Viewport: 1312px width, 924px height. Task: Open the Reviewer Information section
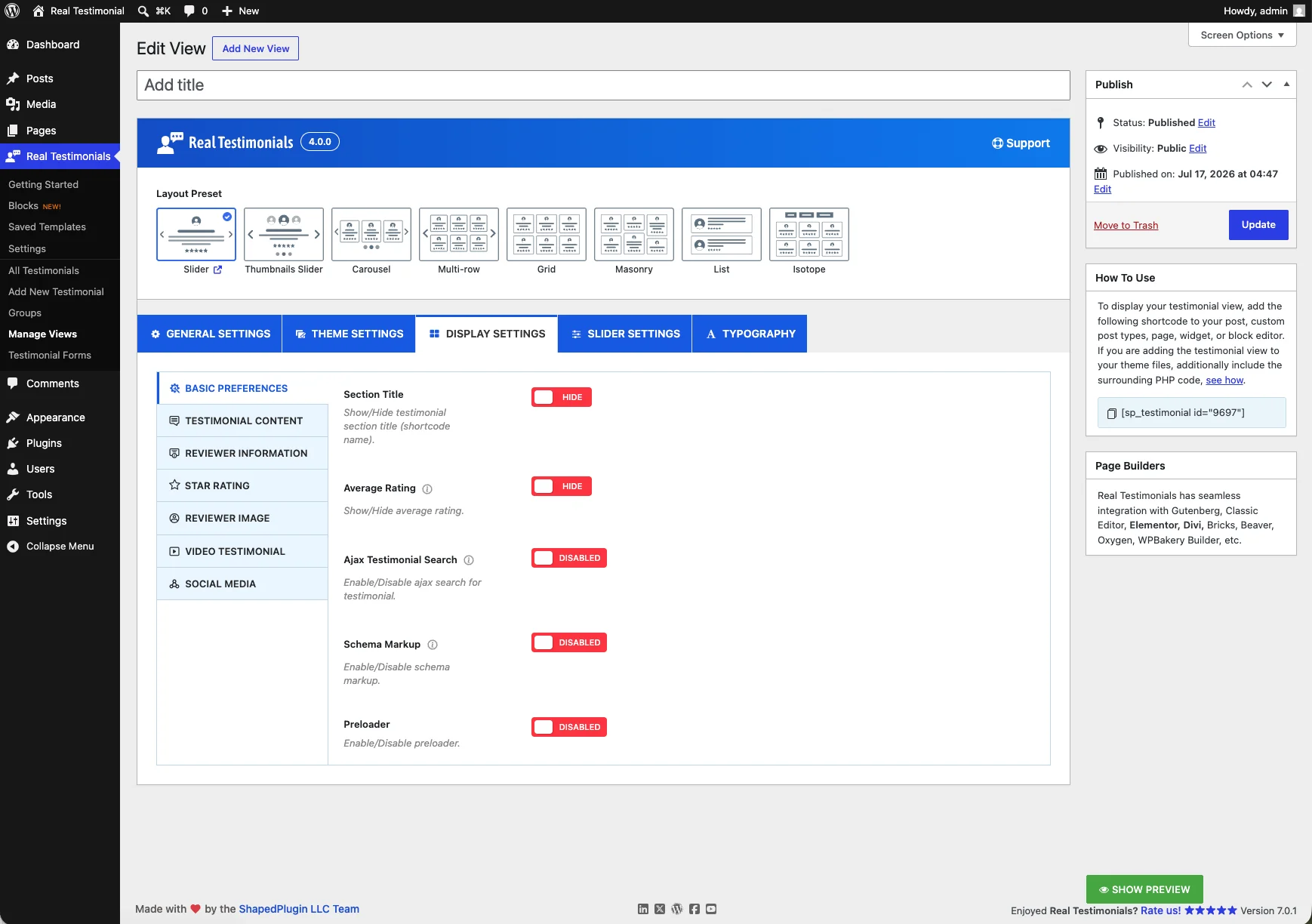click(x=243, y=453)
